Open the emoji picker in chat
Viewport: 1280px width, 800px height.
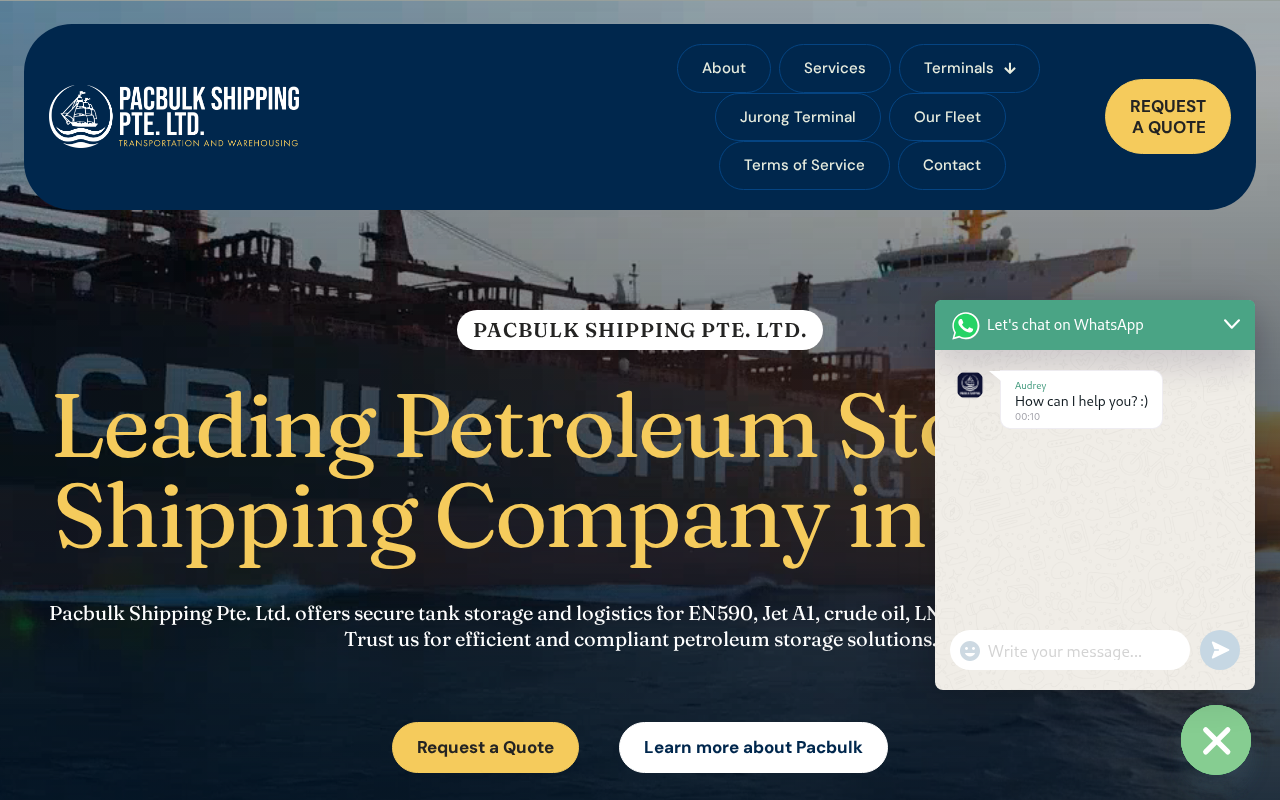click(x=969, y=651)
